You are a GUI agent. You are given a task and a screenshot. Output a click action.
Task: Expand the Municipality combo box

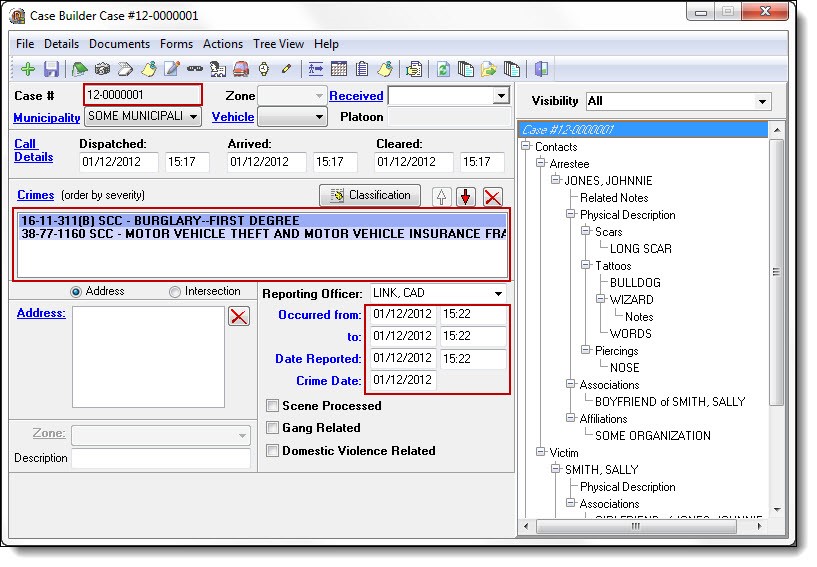click(193, 117)
